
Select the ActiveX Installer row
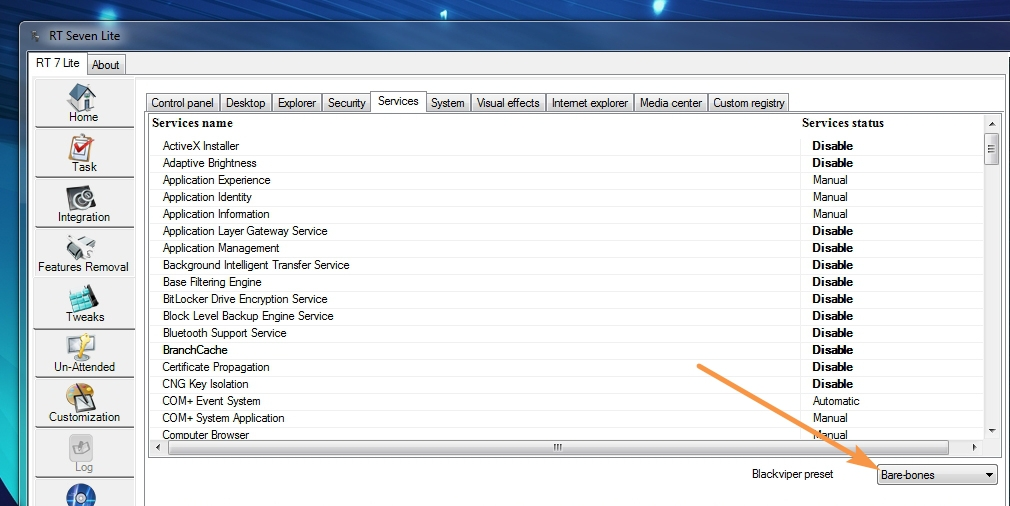pyautogui.click(x=567, y=146)
